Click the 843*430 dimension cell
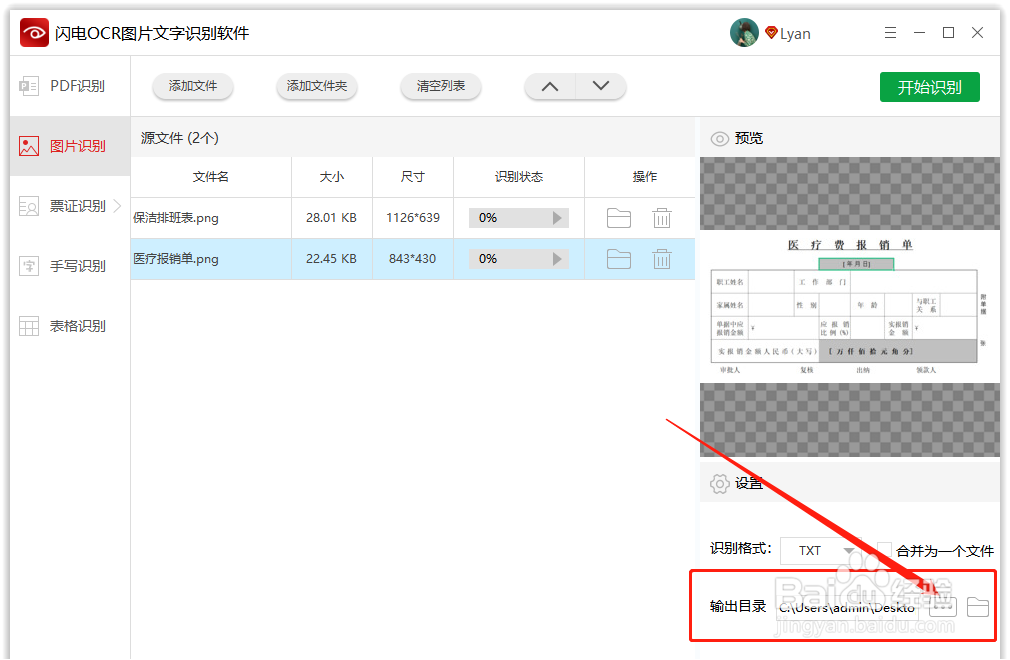 coord(413,259)
